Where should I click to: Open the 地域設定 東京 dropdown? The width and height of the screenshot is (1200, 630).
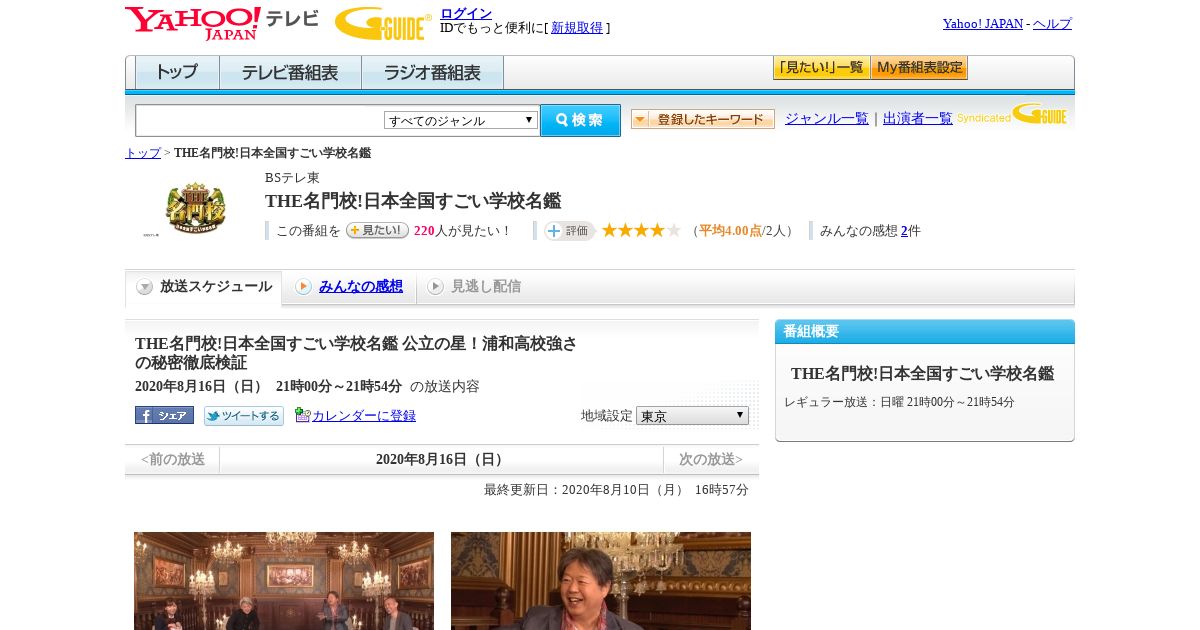coord(692,415)
